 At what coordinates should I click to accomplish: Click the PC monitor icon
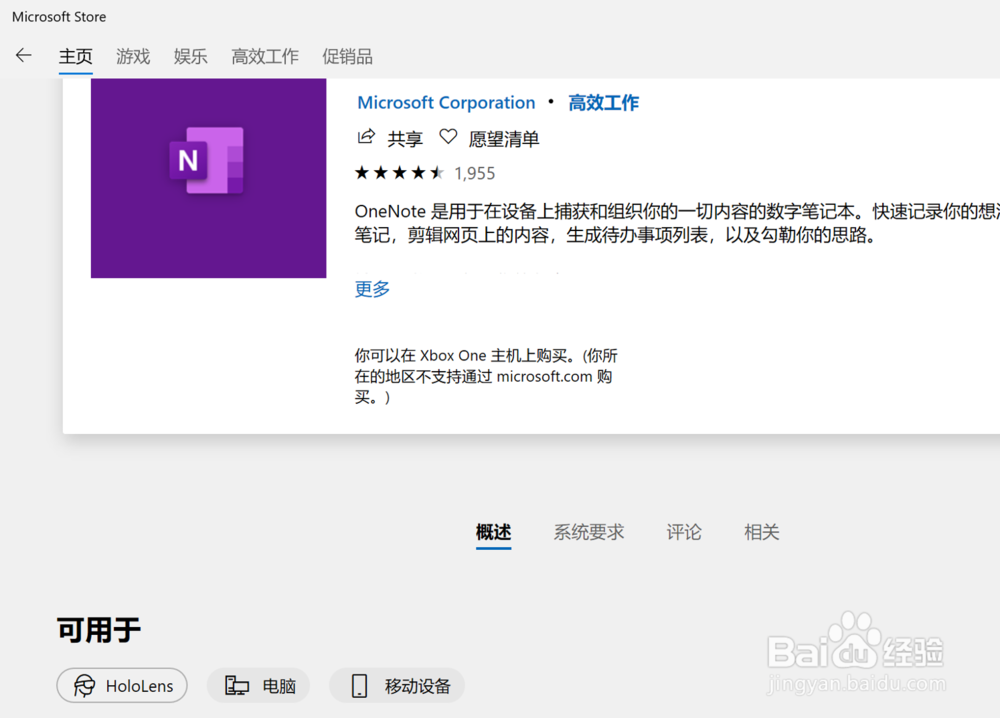(x=237, y=685)
